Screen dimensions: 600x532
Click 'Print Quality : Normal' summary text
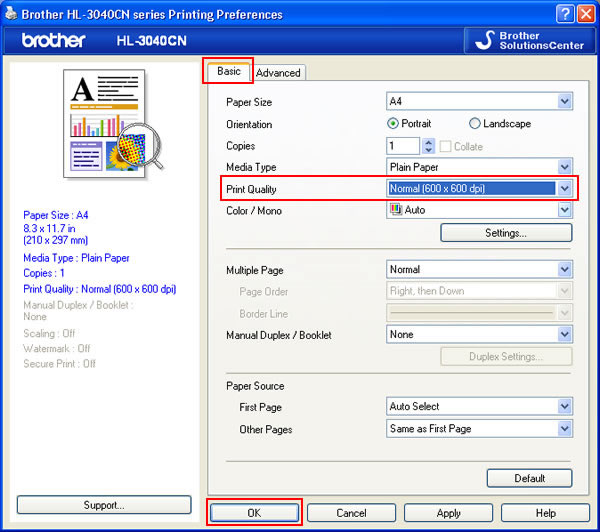click(99, 289)
